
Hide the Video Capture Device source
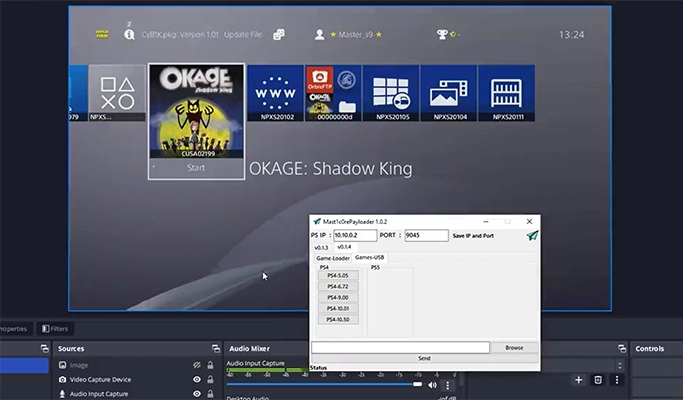click(197, 380)
